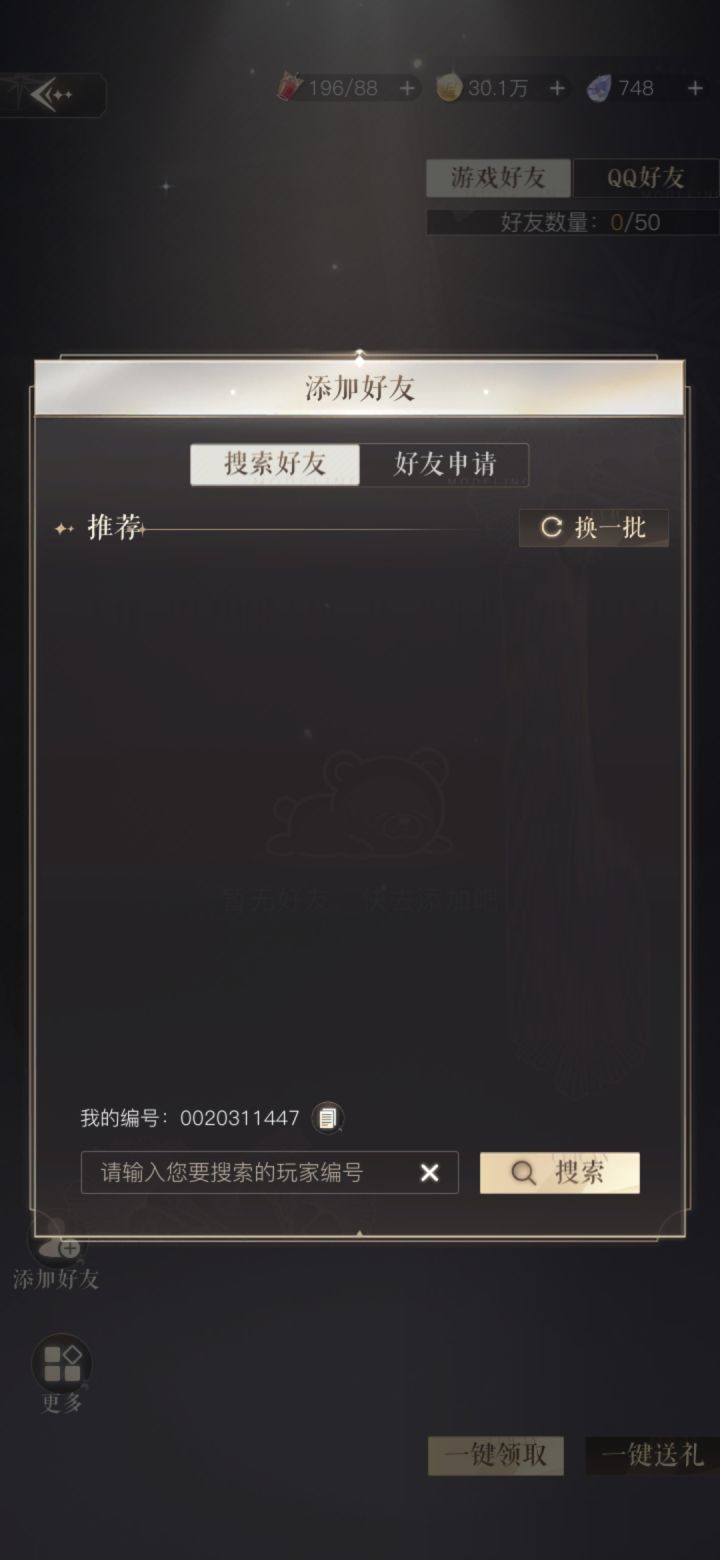This screenshot has height=1560, width=720.
Task: Tap the 添加好友 icon at bottom left
Action: [57, 1245]
